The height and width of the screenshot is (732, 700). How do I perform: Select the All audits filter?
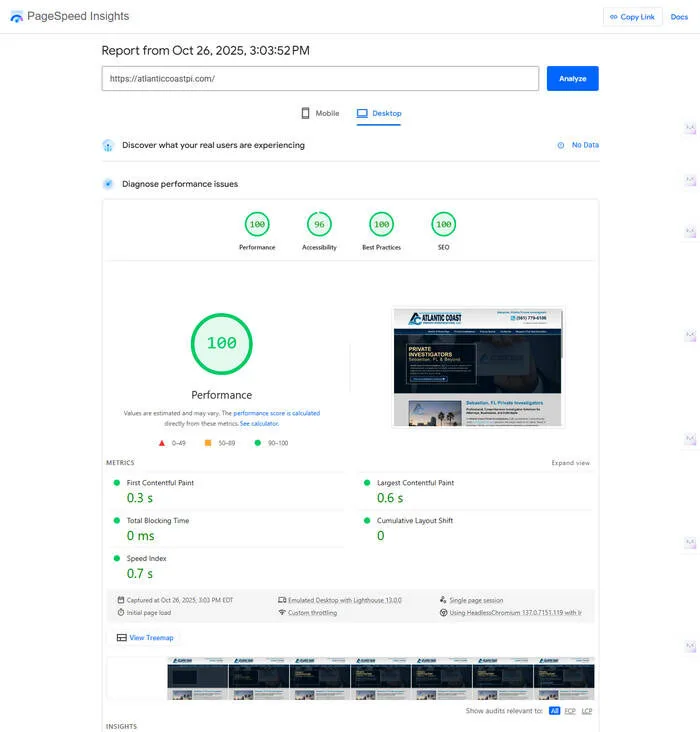click(x=554, y=711)
